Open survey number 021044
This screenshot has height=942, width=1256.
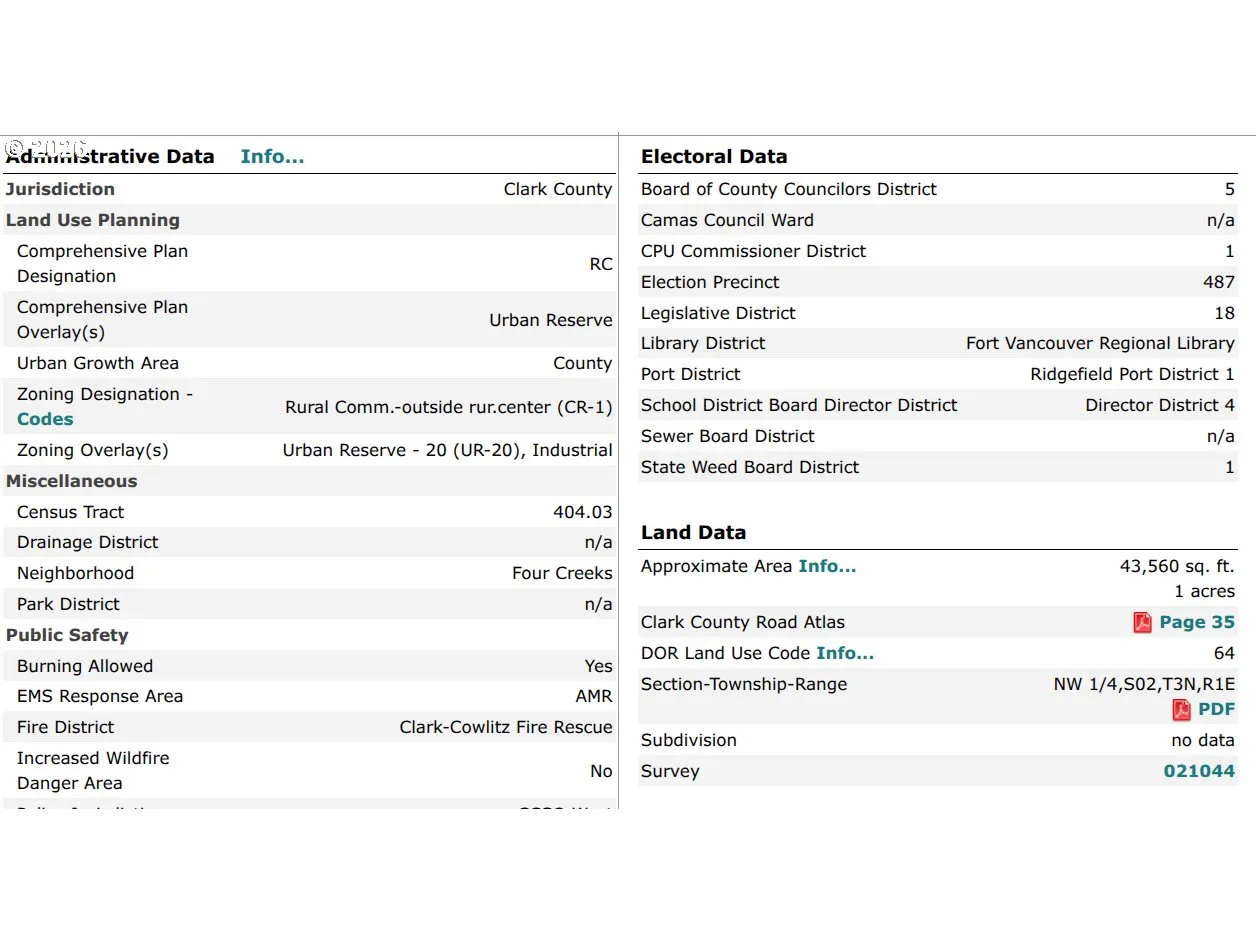click(1199, 771)
